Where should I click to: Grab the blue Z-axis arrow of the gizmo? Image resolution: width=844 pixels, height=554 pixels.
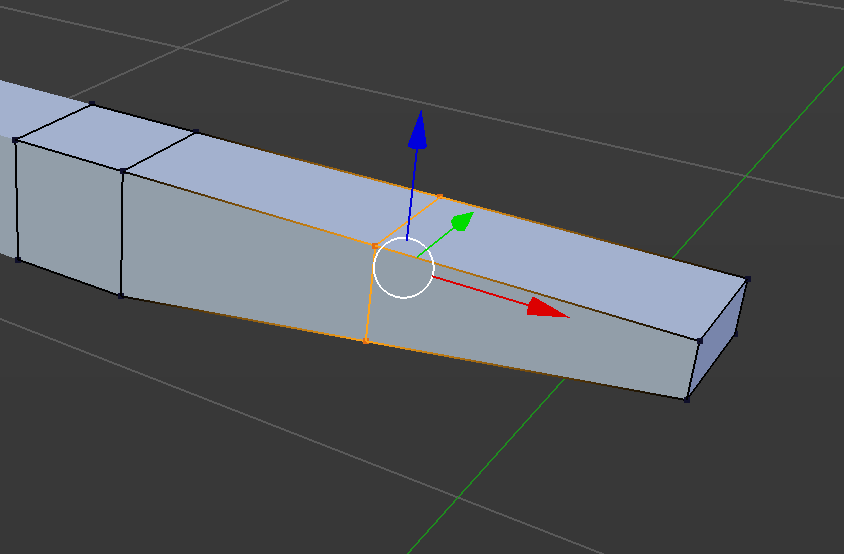pos(418,130)
